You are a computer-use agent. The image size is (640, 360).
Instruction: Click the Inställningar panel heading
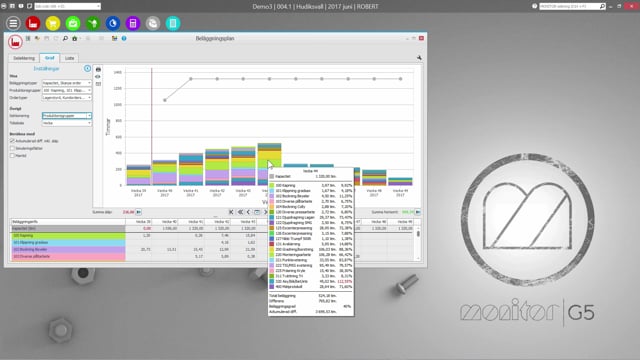[47, 69]
